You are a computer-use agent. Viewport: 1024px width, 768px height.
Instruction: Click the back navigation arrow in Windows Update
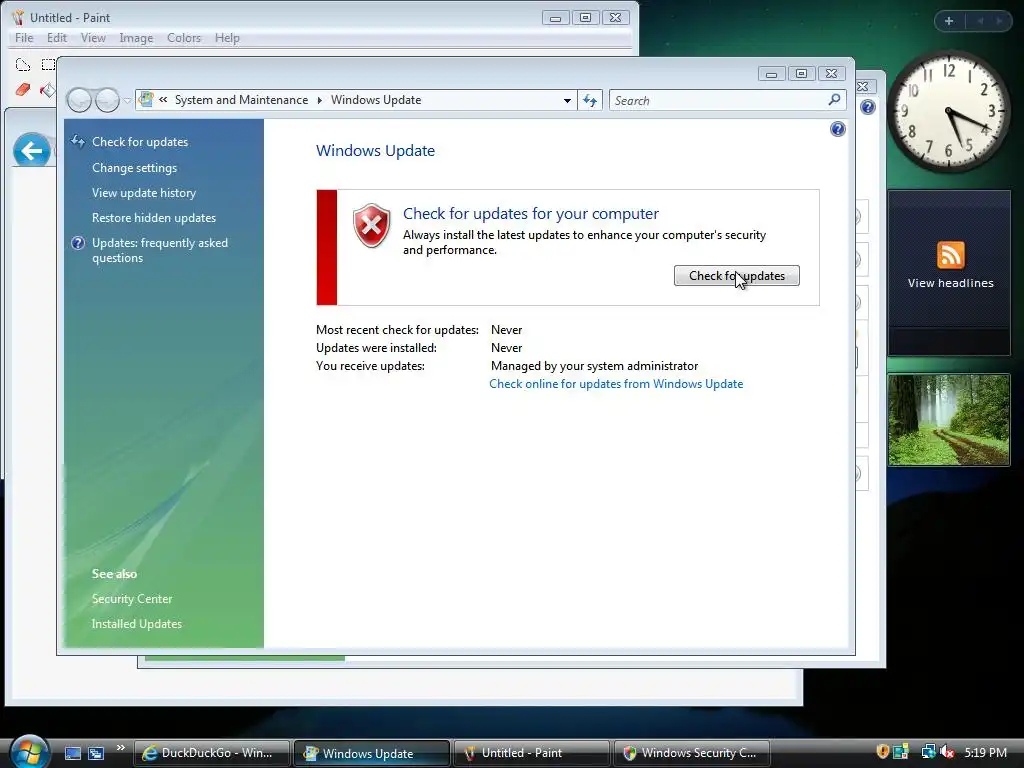80,100
